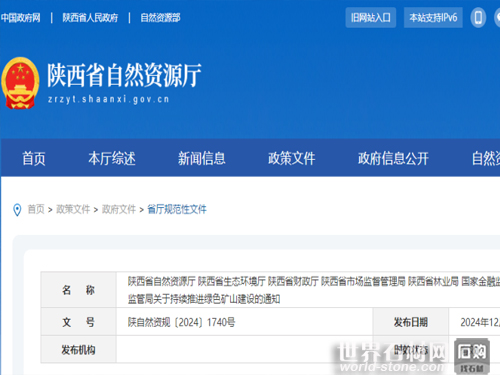Click the 名称 table label
This screenshot has width=500, height=375.
[x=78, y=290]
